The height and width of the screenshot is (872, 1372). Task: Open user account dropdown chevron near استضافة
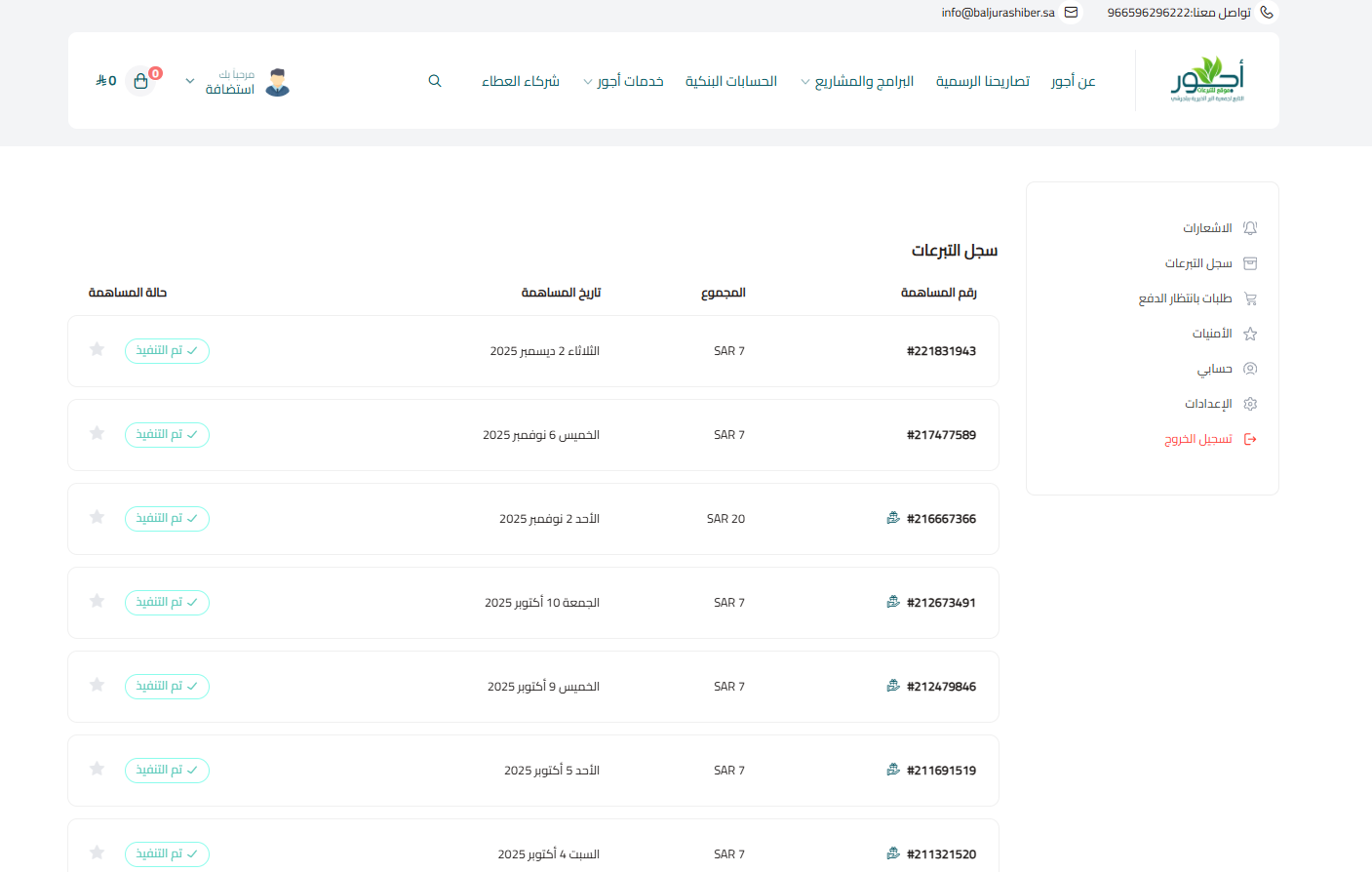(x=190, y=81)
